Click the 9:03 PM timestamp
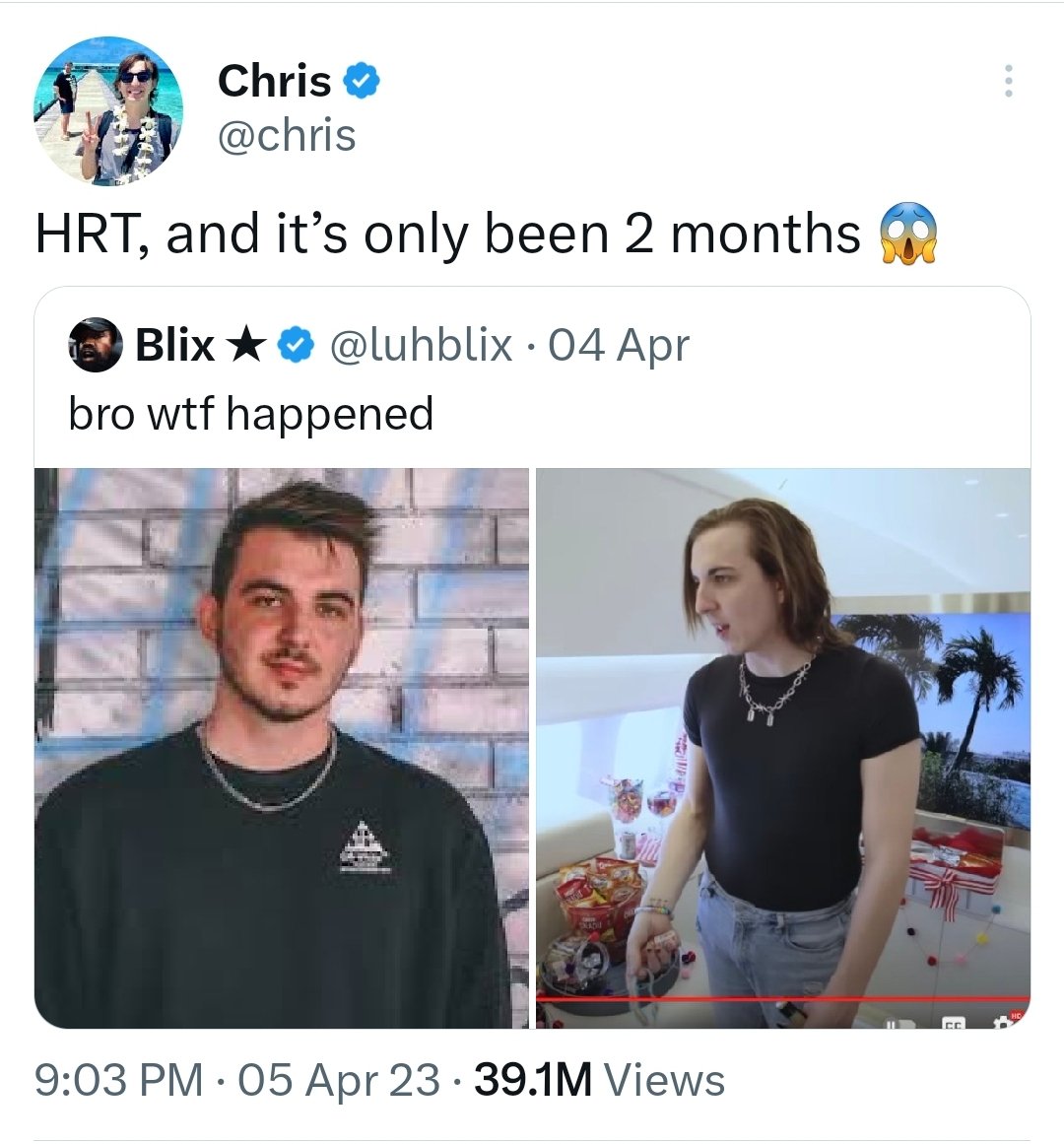This screenshot has width=1064, height=1144. pos(119,1080)
